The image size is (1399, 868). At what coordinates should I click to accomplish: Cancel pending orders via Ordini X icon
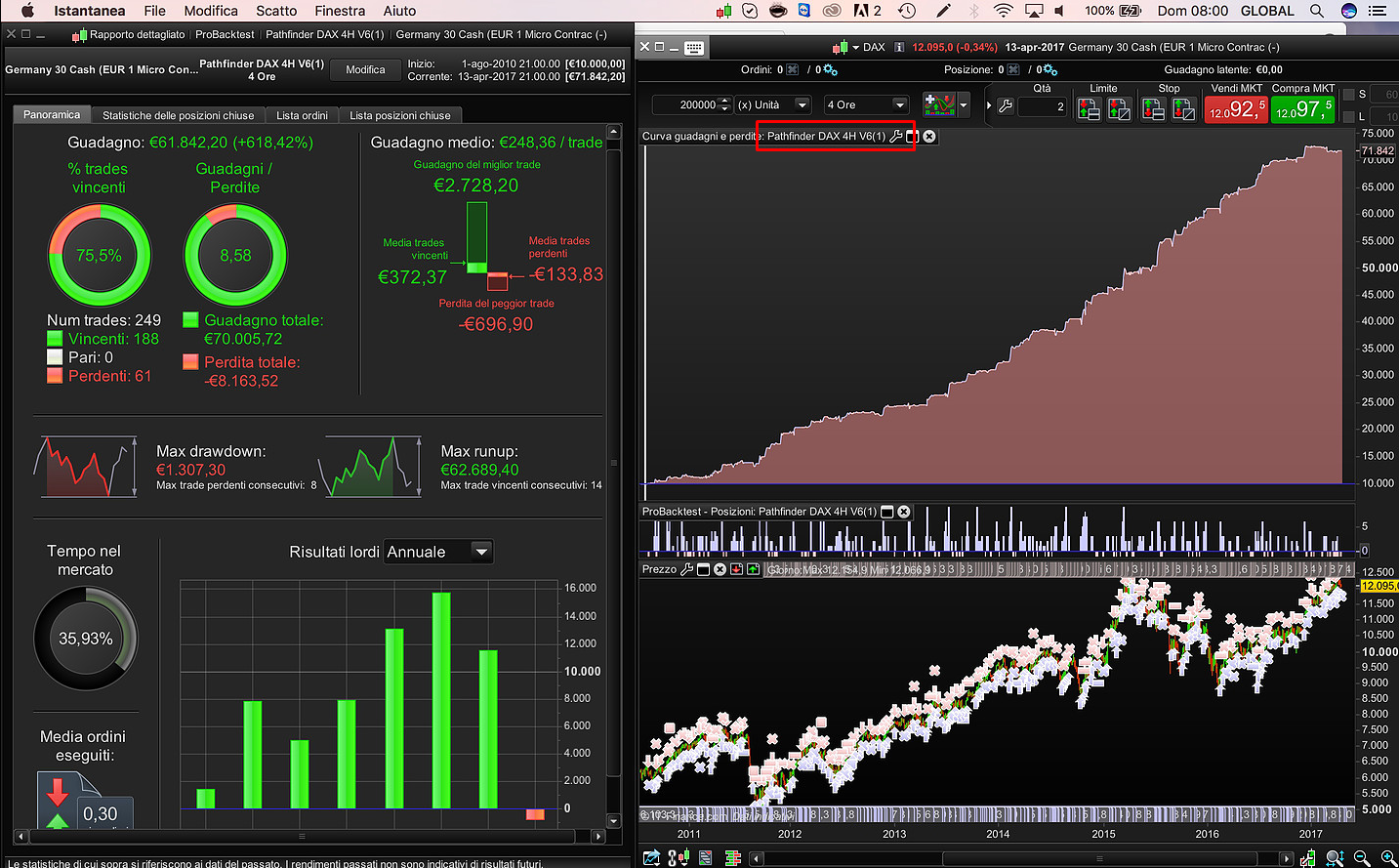click(x=793, y=69)
